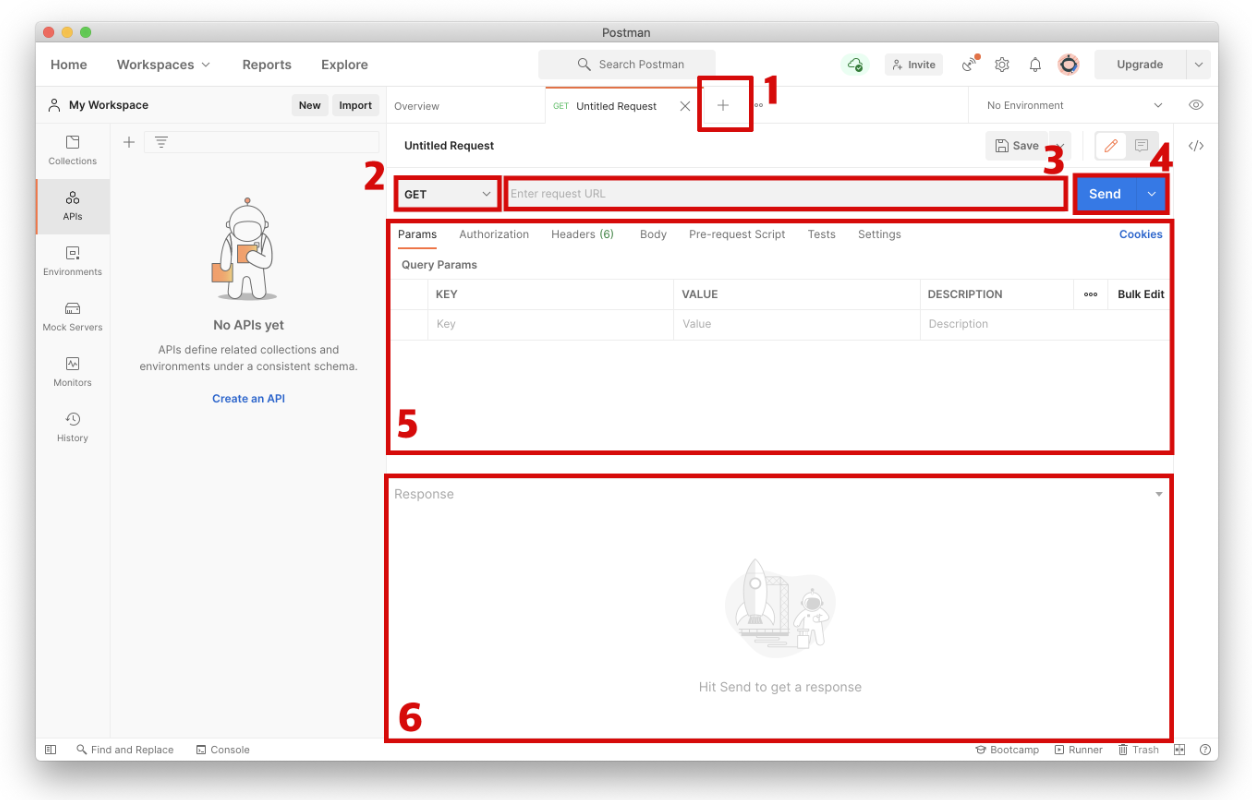This screenshot has height=800, width=1252.
Task: Click the query param Key cell
Action: [551, 324]
